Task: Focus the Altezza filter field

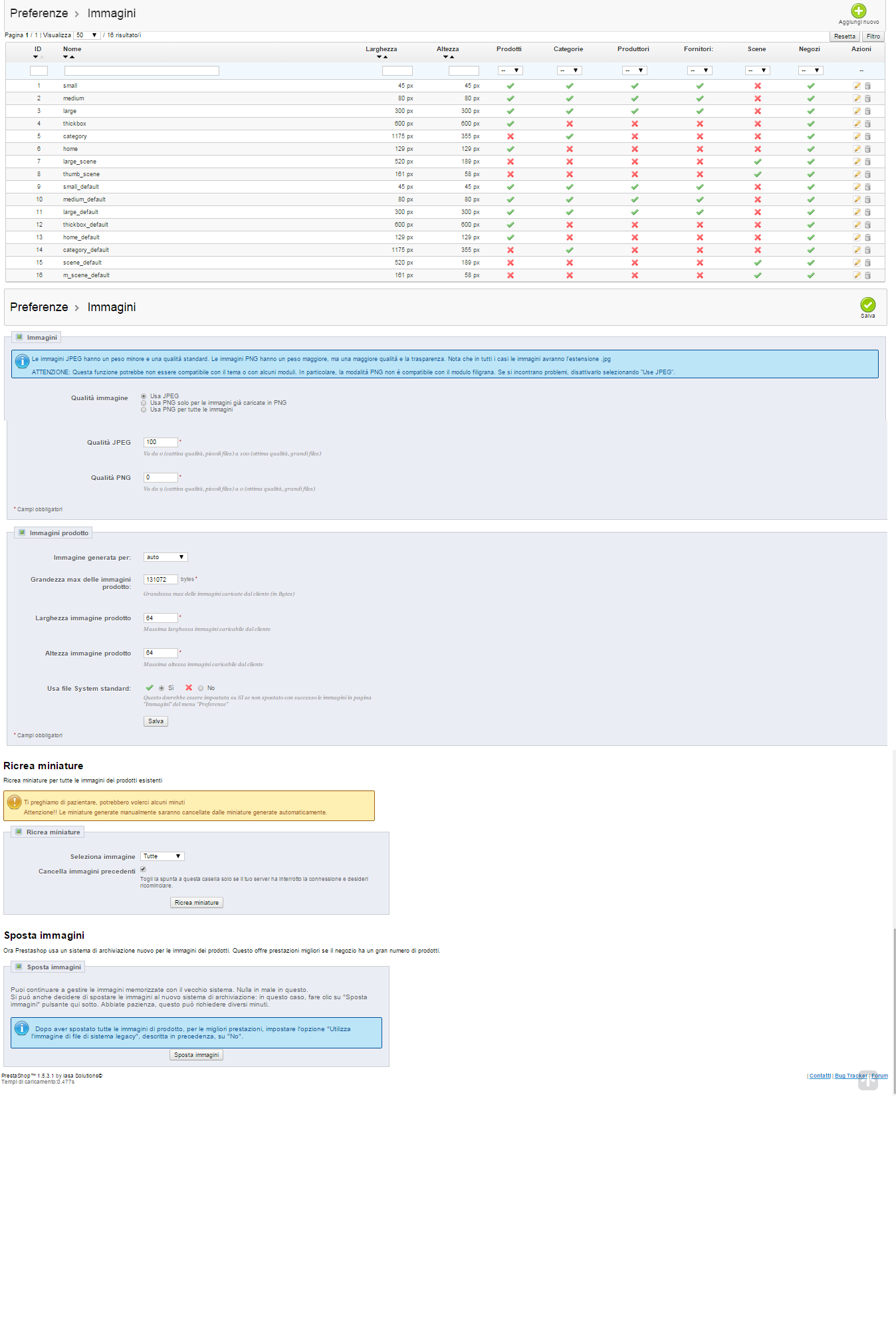Action: (x=464, y=70)
